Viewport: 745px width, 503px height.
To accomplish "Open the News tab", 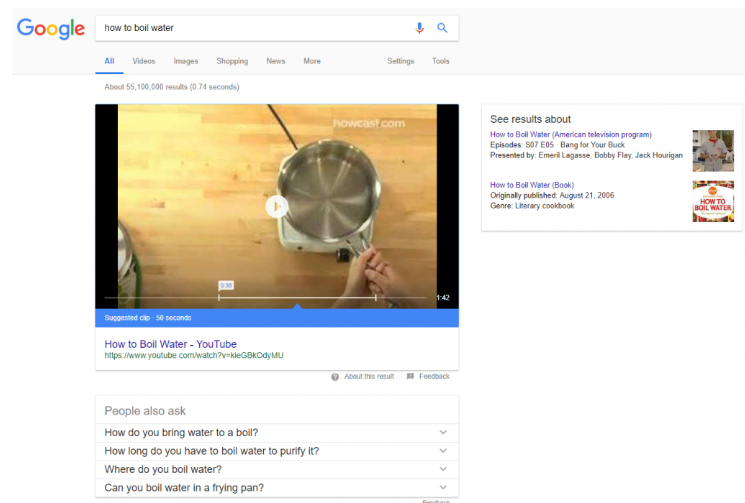I will (276, 61).
